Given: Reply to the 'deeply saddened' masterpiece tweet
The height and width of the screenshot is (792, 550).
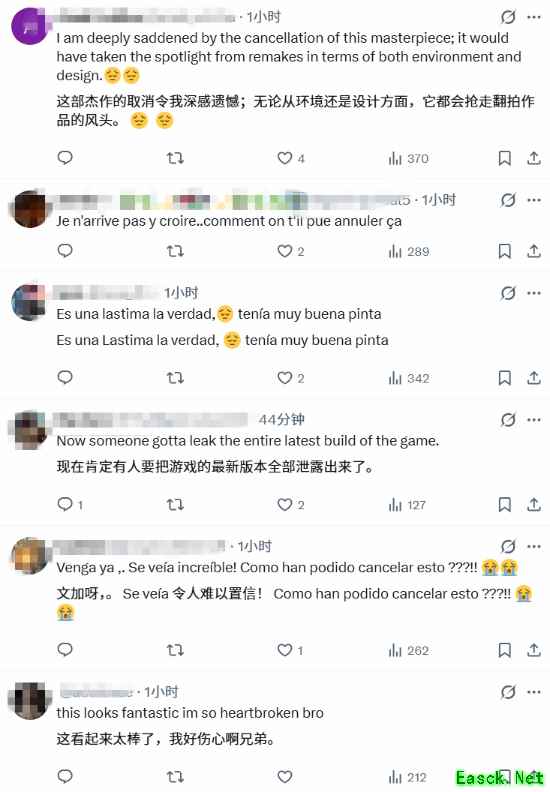Looking at the screenshot, I should click(x=65, y=158).
